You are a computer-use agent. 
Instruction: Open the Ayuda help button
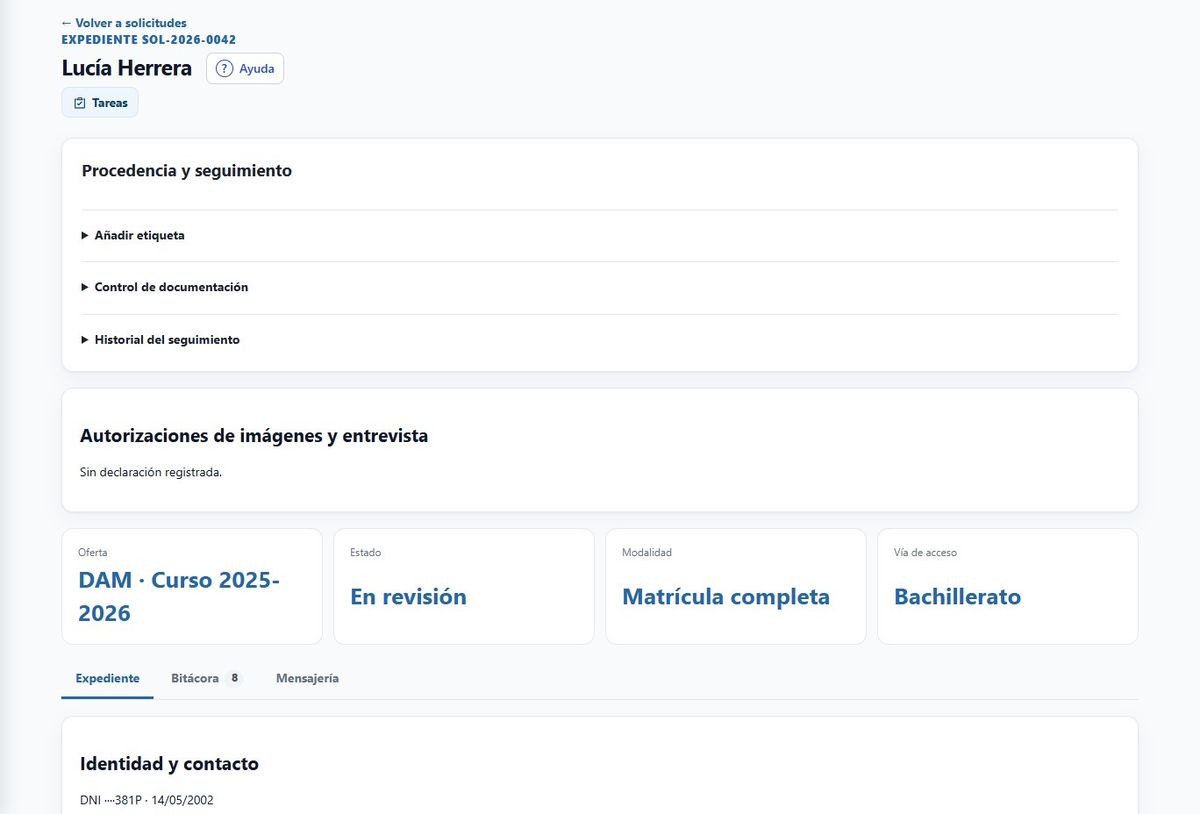[245, 69]
